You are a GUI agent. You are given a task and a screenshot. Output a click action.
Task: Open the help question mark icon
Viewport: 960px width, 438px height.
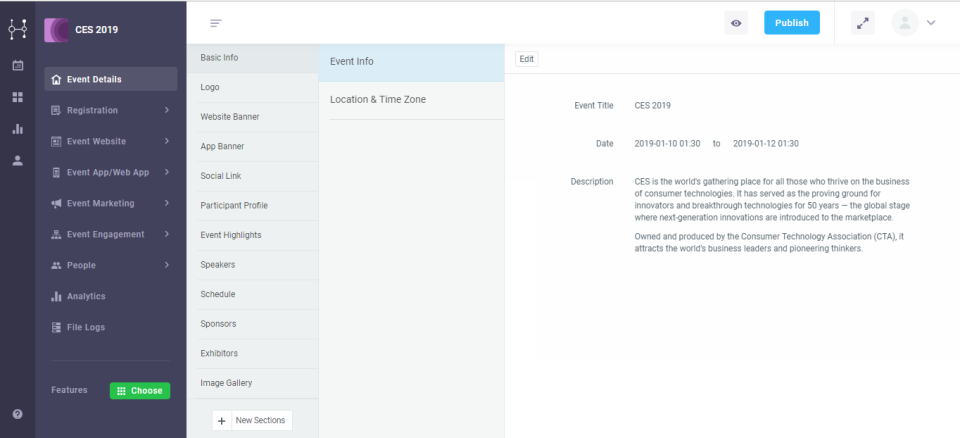(x=18, y=414)
